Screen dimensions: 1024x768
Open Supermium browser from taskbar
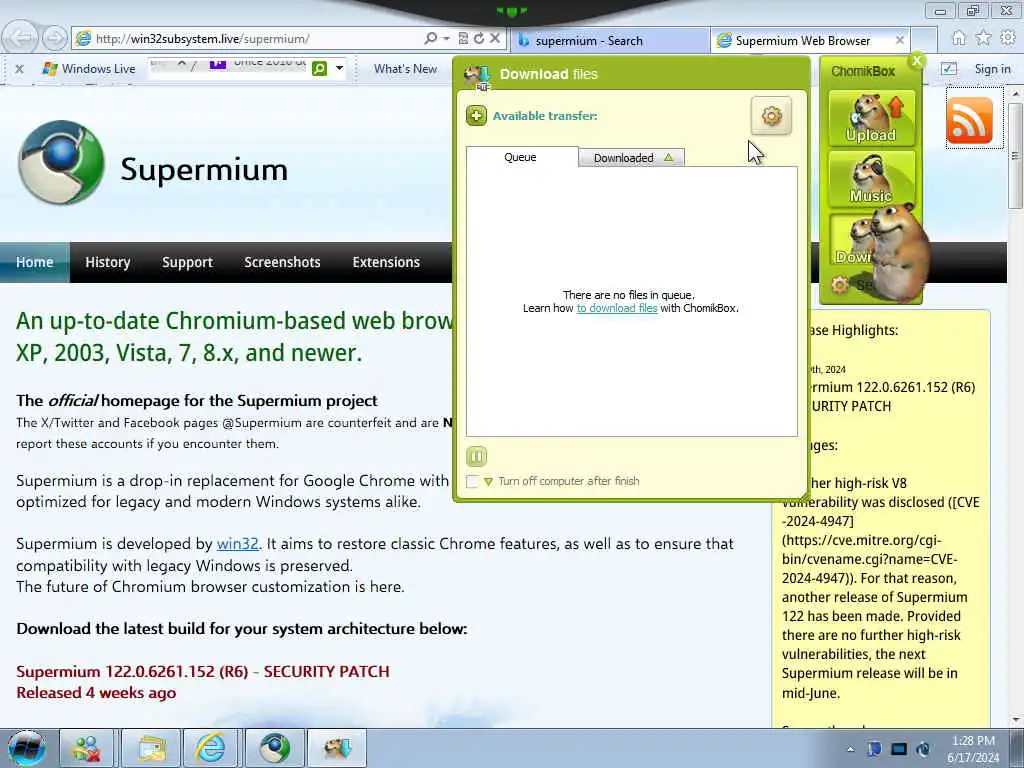click(x=275, y=748)
